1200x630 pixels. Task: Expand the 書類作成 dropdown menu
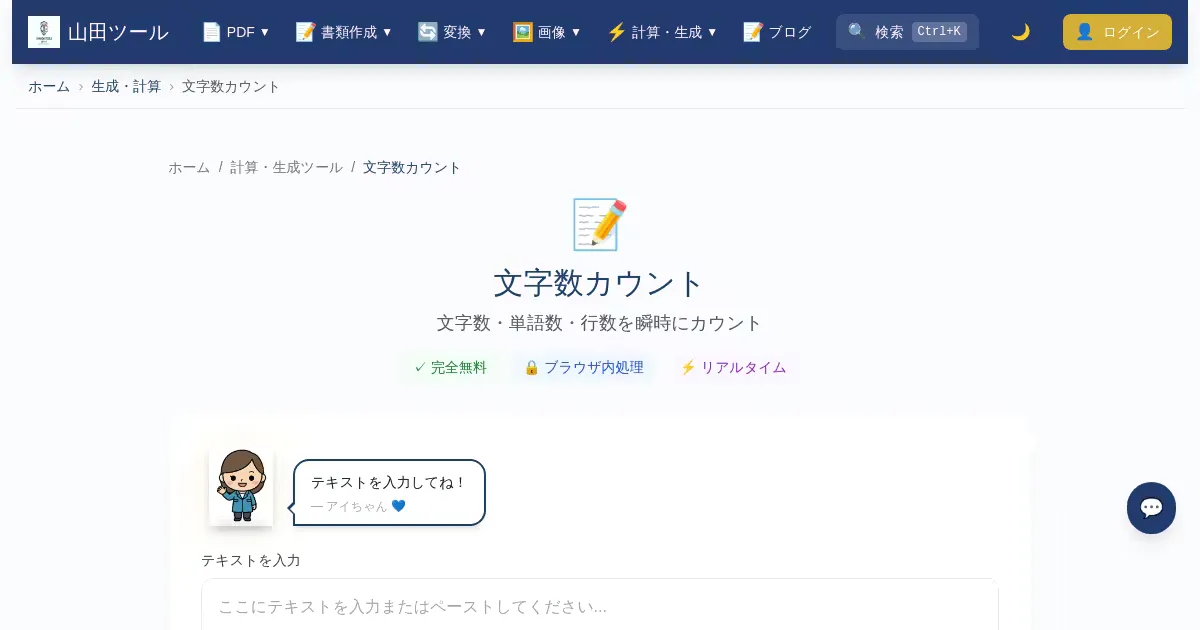point(344,32)
